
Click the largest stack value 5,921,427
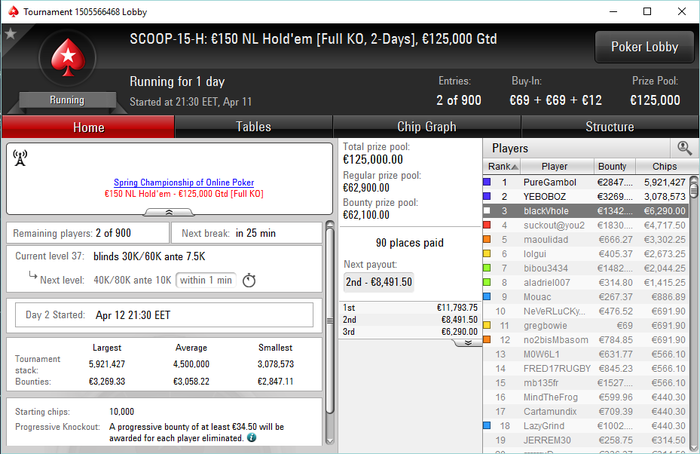pyautogui.click(x=107, y=364)
